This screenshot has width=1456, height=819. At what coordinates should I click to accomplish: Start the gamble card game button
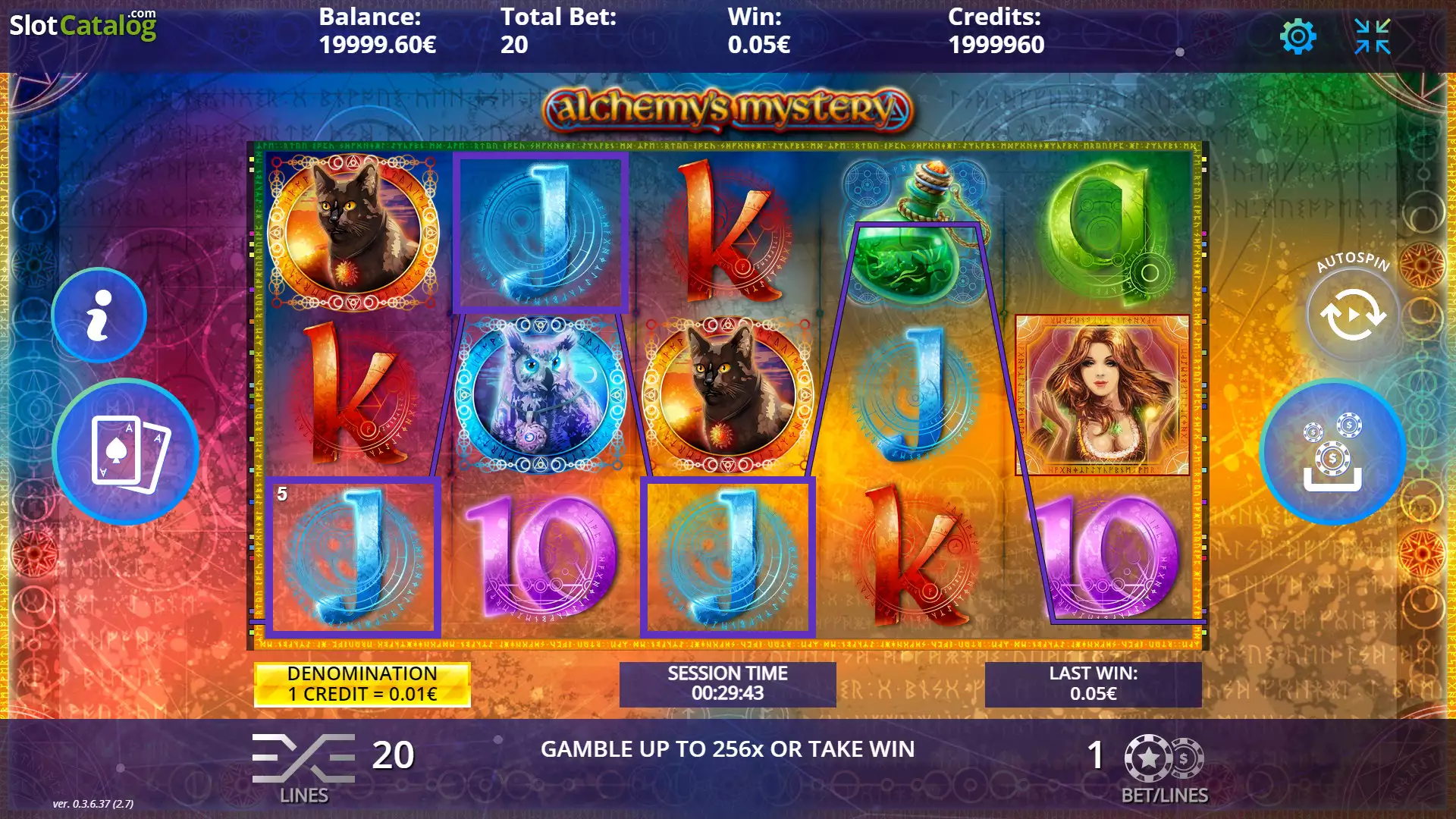point(126,452)
